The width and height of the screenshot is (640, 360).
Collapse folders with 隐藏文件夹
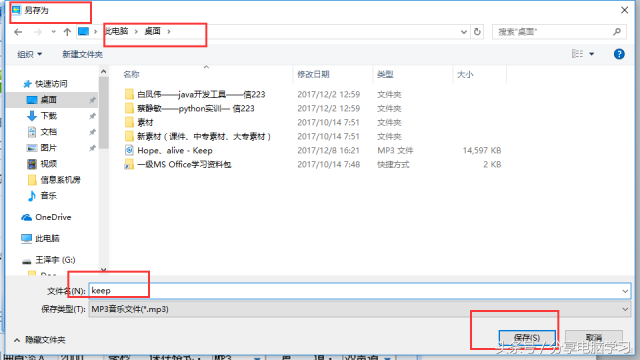[40, 340]
